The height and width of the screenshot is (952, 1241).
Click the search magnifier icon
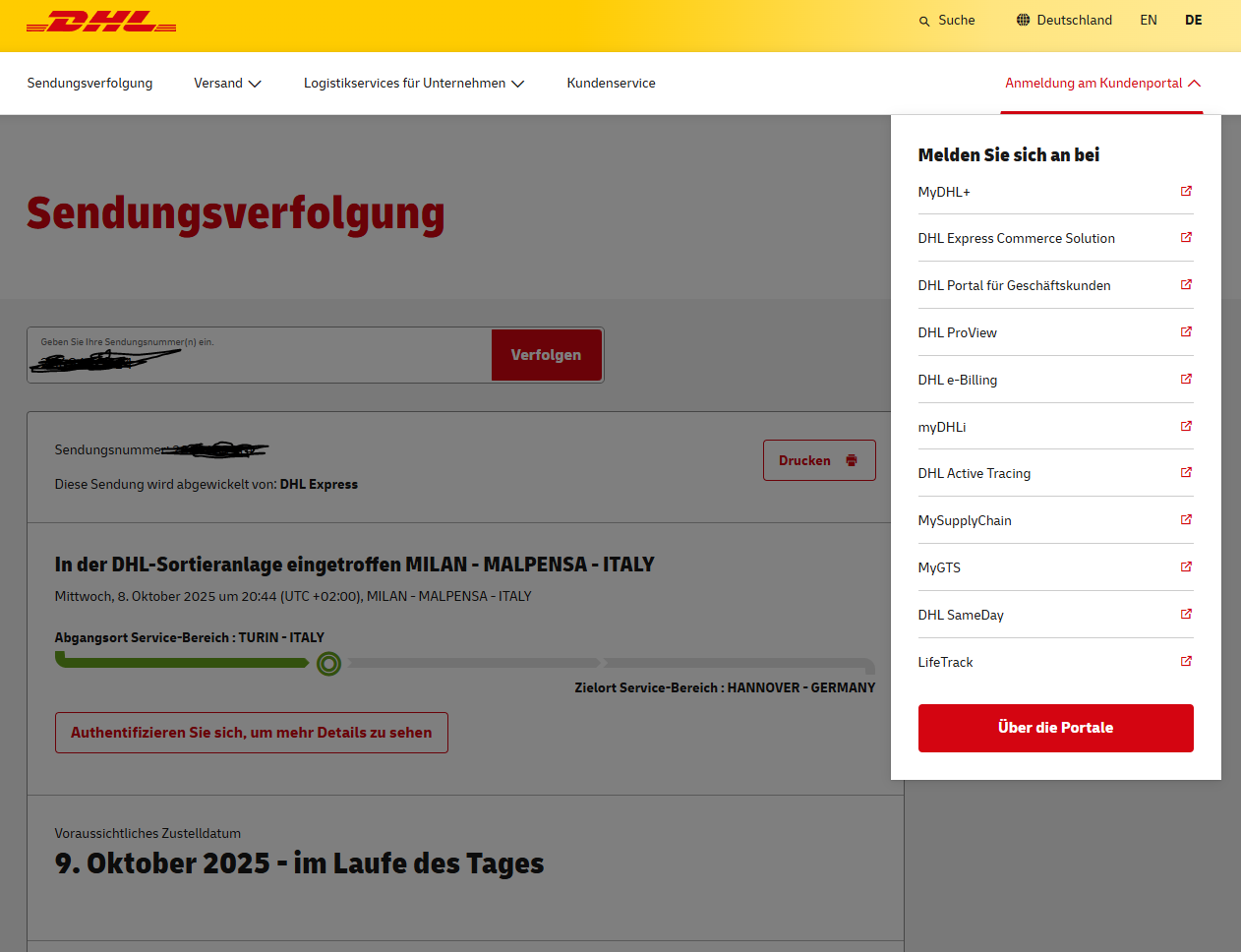pyautogui.click(x=924, y=21)
